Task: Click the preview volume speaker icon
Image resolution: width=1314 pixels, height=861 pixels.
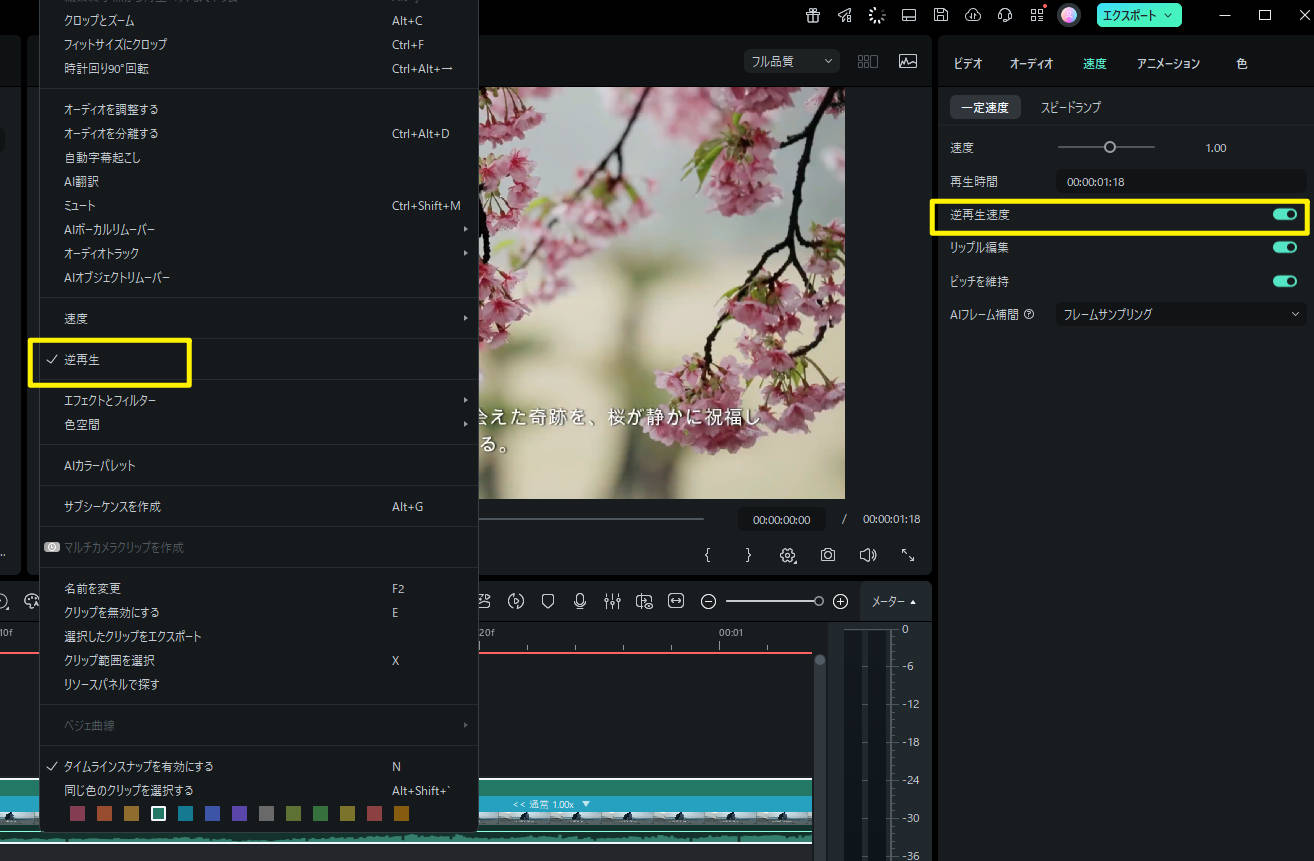Action: pyautogui.click(x=867, y=555)
